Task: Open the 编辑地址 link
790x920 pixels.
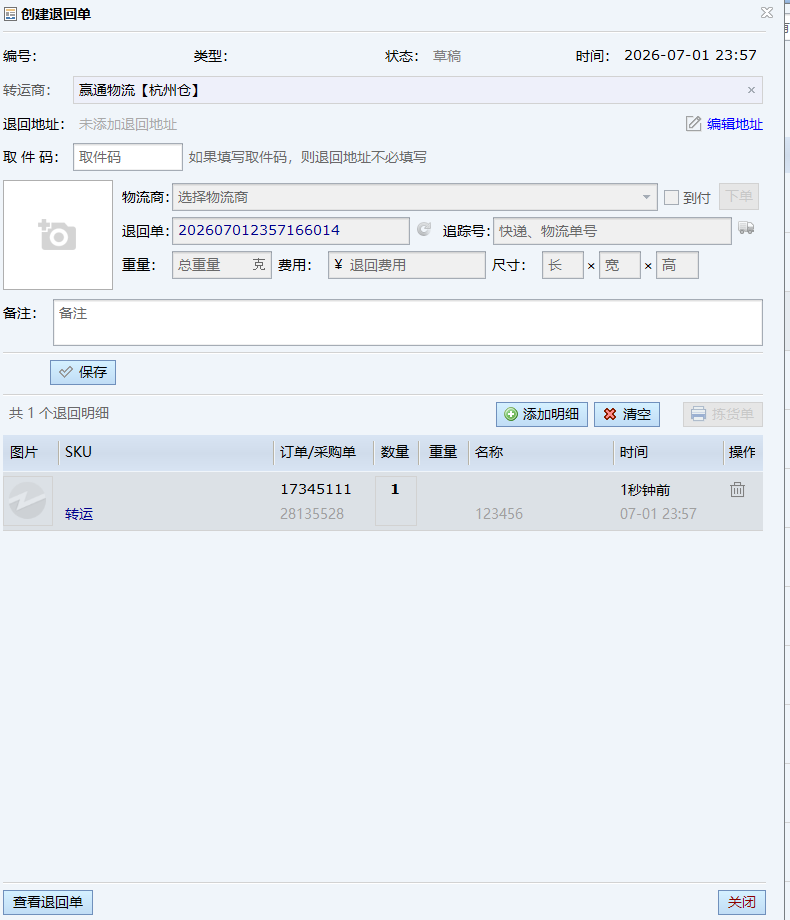Action: [x=735, y=124]
